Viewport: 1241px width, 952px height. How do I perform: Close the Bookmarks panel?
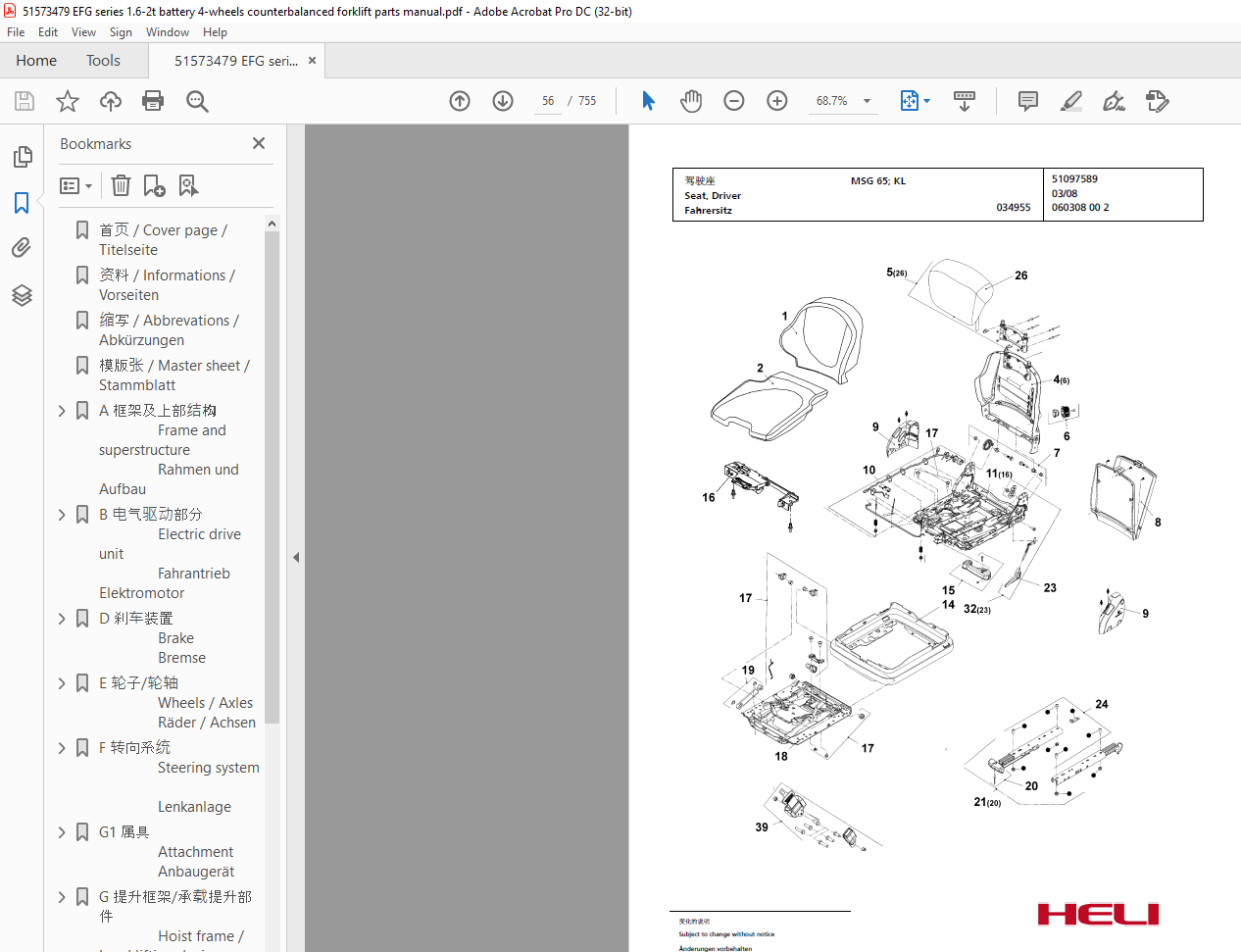[259, 143]
